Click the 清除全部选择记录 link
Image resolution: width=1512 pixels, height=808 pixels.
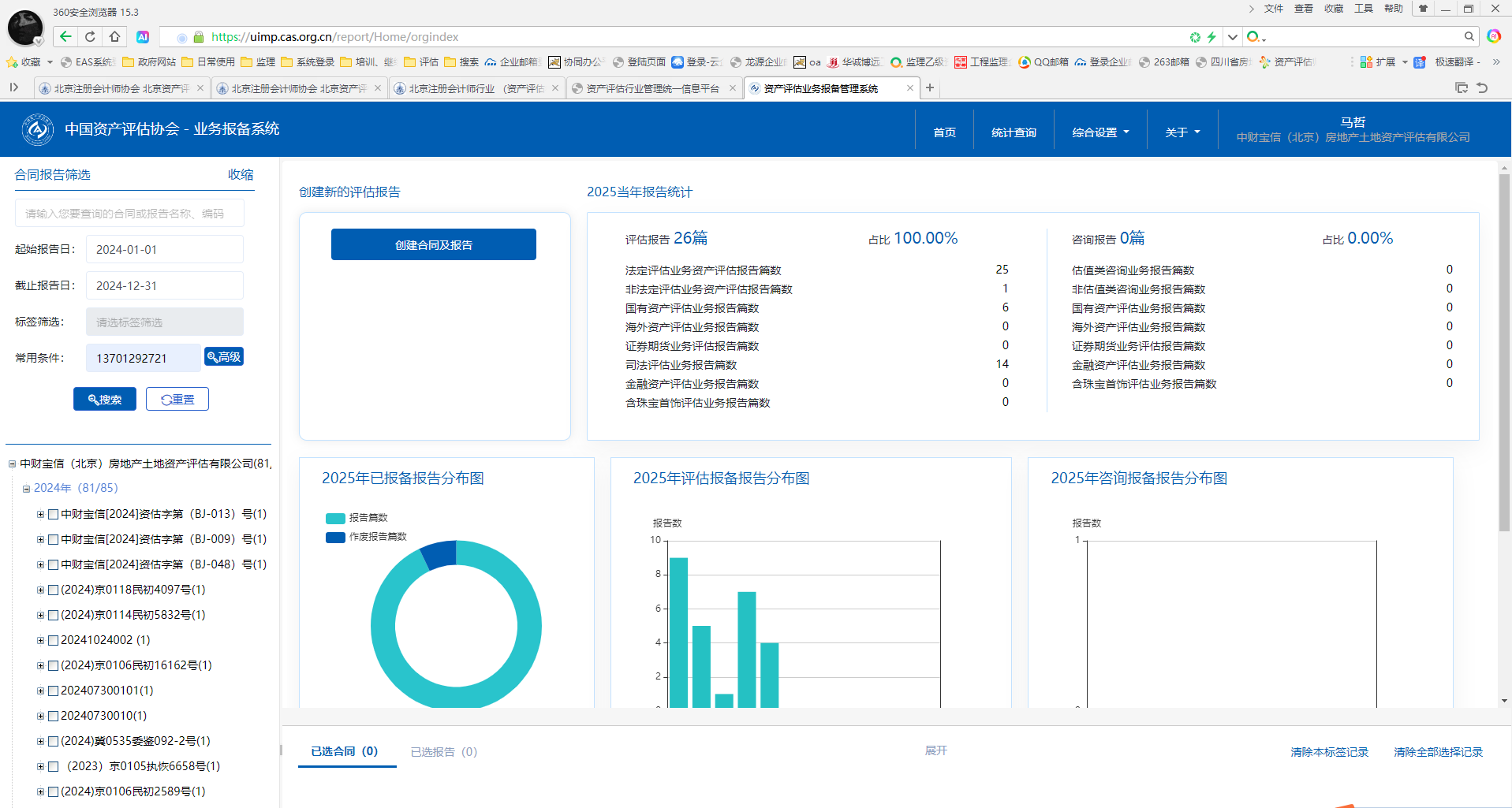pos(1437,752)
